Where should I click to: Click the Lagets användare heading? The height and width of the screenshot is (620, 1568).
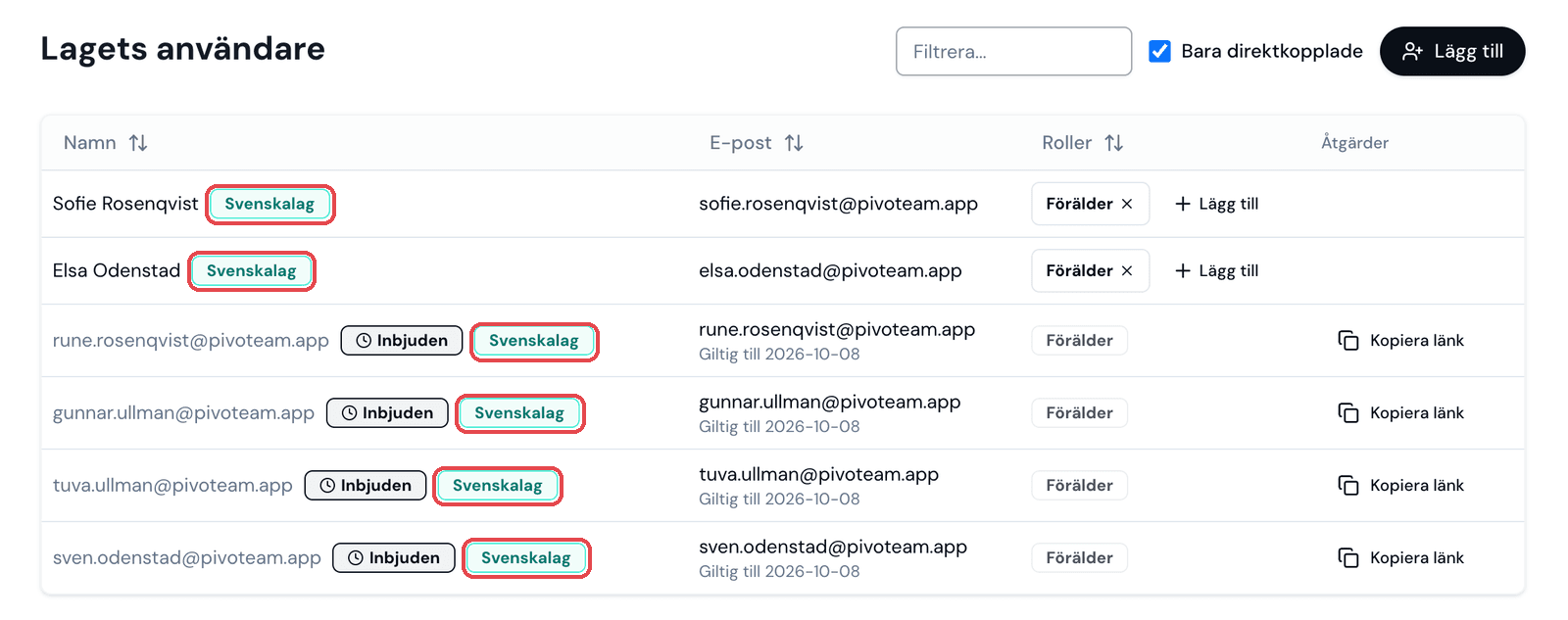click(183, 49)
